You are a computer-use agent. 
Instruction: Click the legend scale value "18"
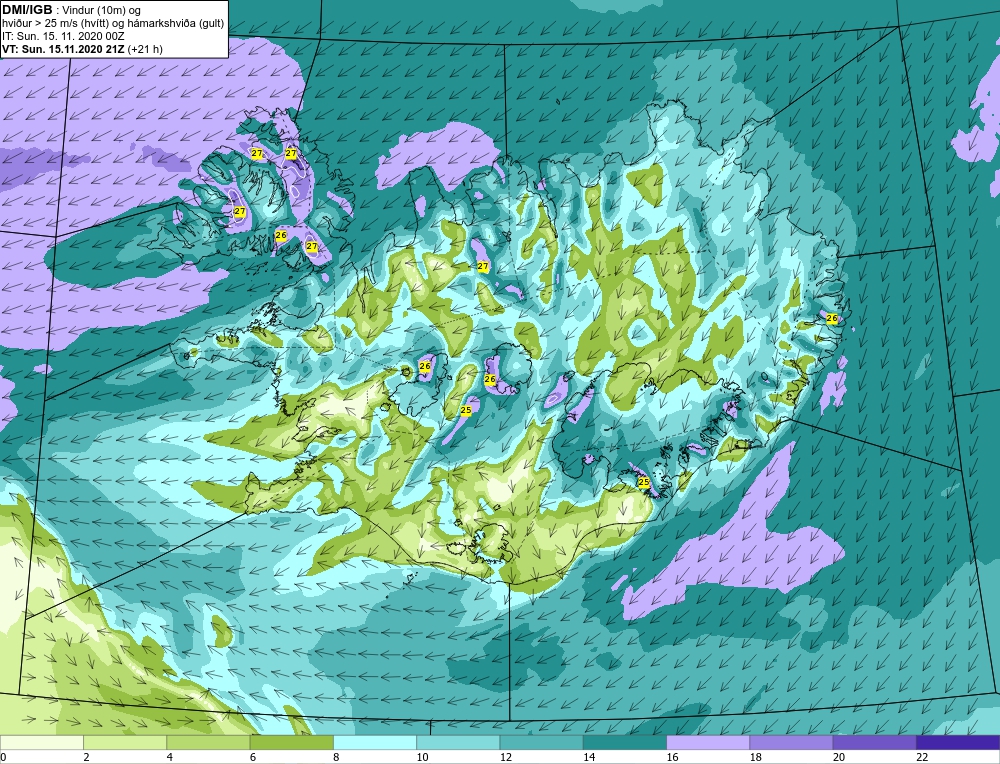click(756, 757)
